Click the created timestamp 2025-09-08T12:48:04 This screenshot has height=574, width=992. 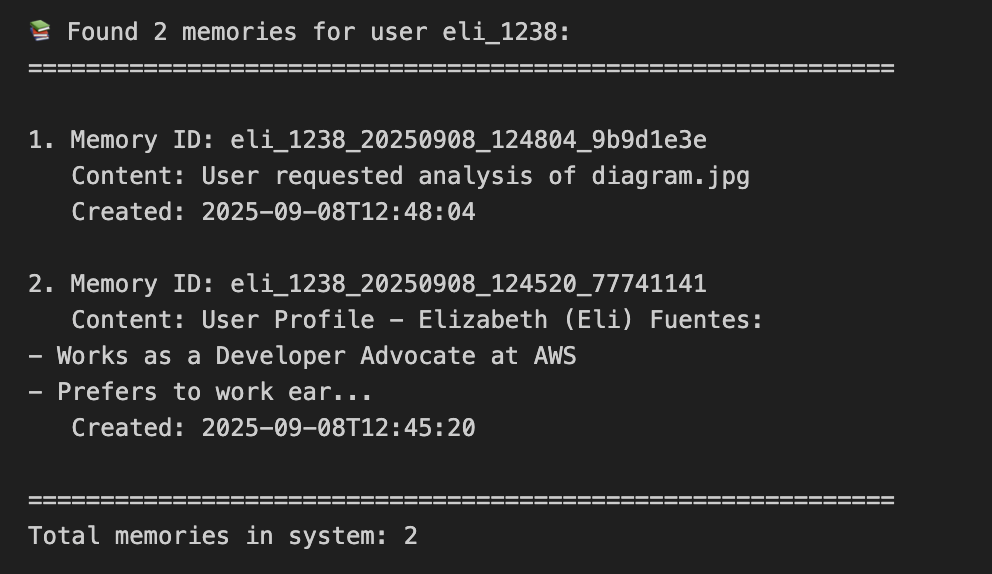tap(338, 212)
